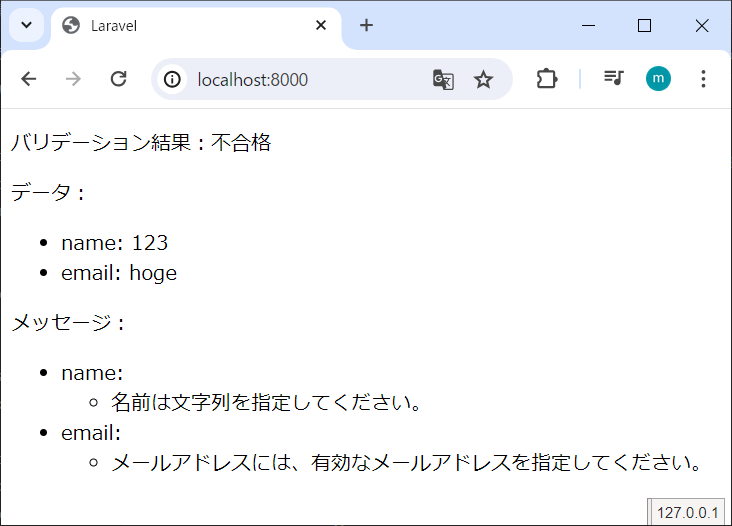The image size is (732, 526).
Task: Click the browser back arrow button
Action: [28, 79]
